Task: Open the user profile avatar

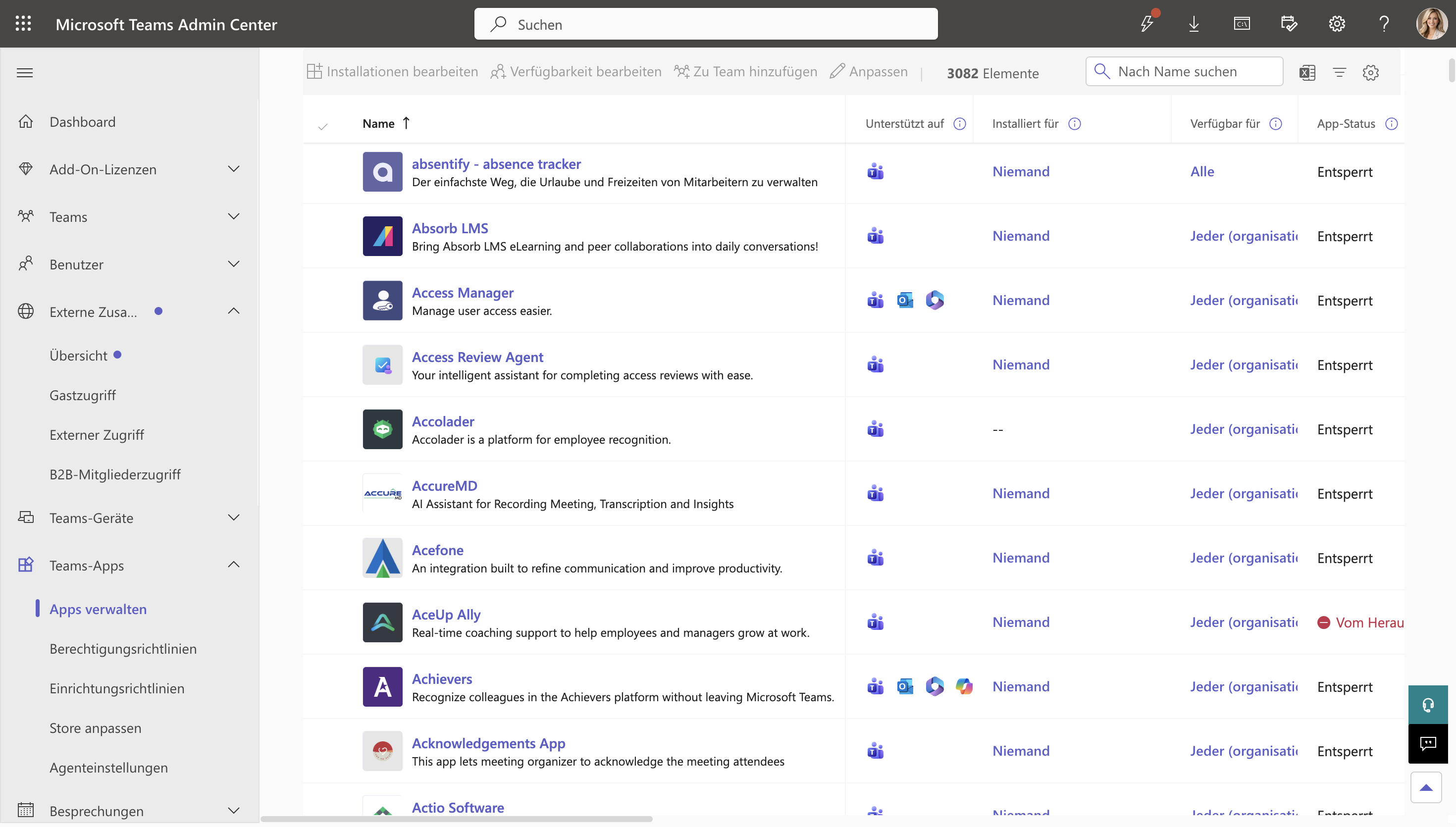Action: point(1432,24)
